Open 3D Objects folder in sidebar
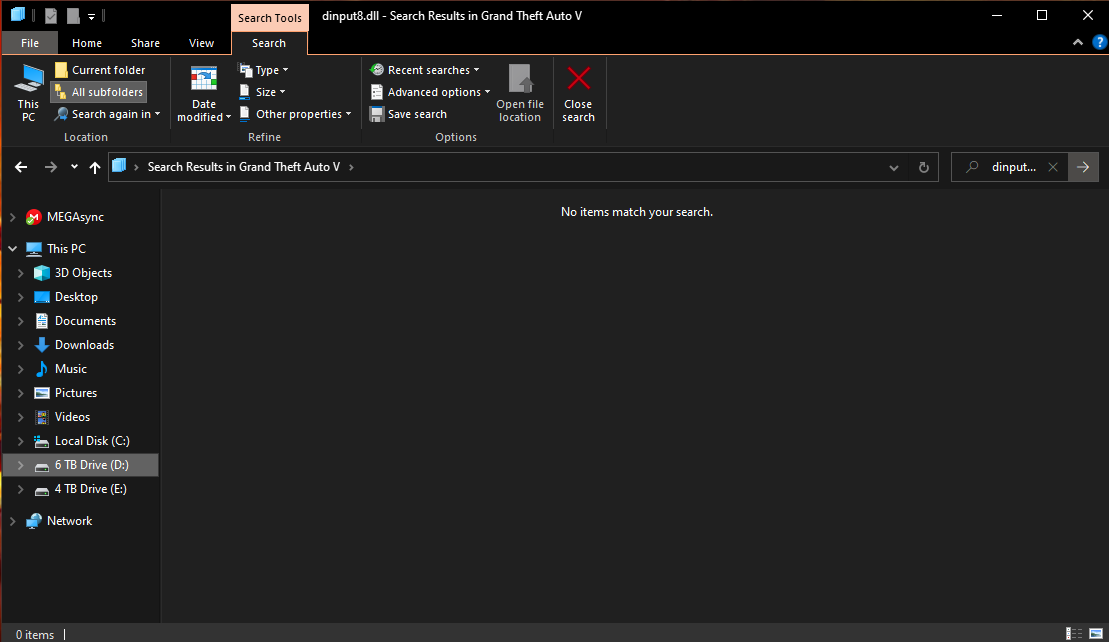 pos(83,273)
